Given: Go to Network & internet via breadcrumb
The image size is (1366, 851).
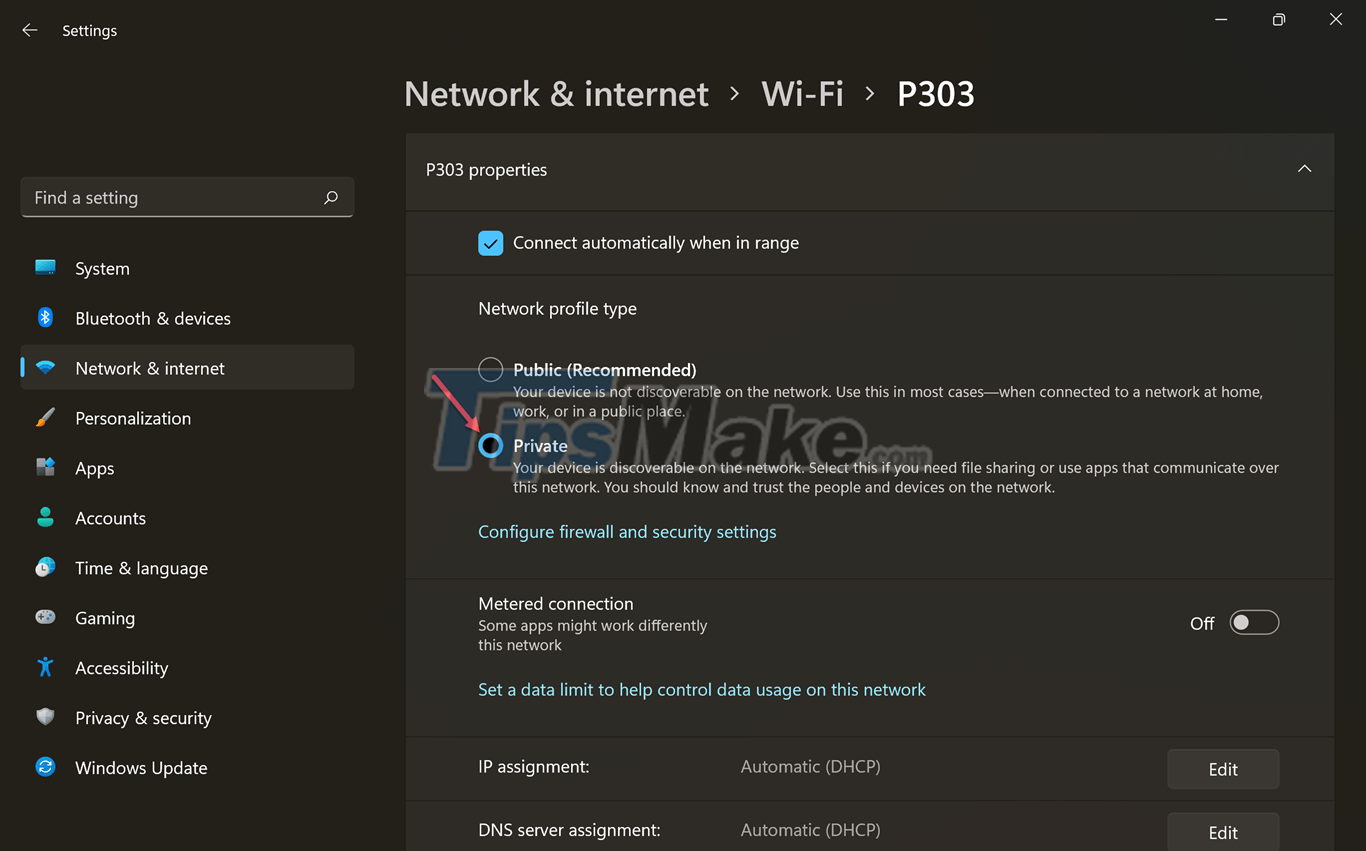Looking at the screenshot, I should (556, 93).
